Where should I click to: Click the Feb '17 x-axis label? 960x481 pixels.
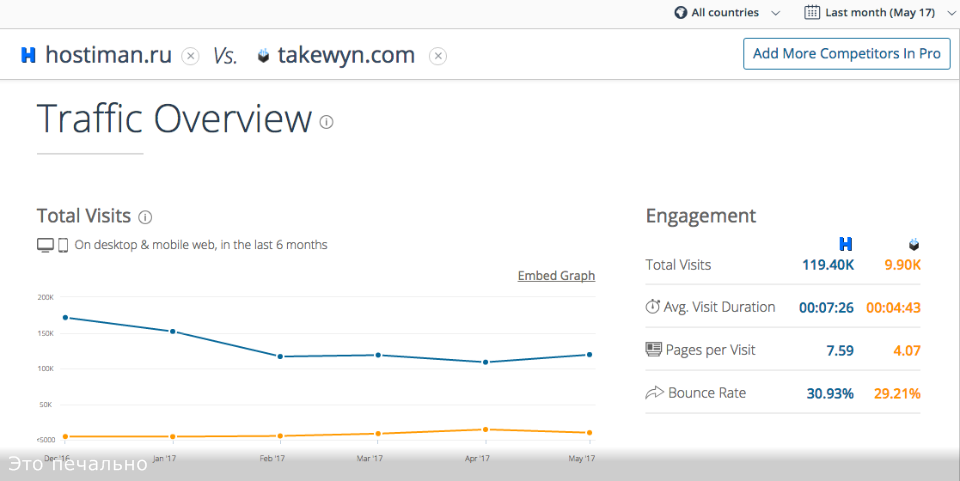272,458
